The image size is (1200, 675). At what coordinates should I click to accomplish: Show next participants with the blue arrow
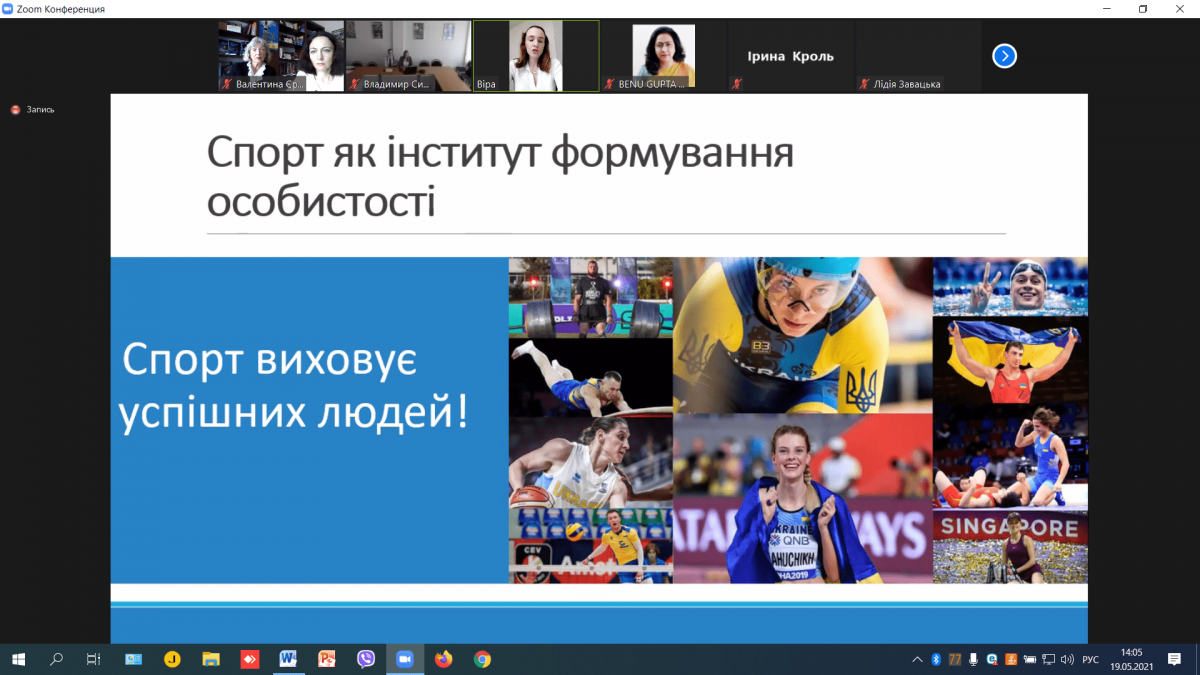(1004, 56)
